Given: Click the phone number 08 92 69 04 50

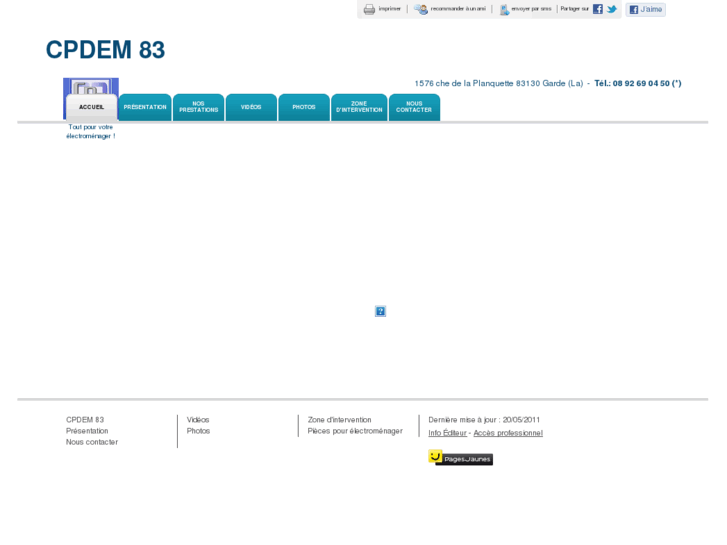Looking at the screenshot, I should click(641, 83).
